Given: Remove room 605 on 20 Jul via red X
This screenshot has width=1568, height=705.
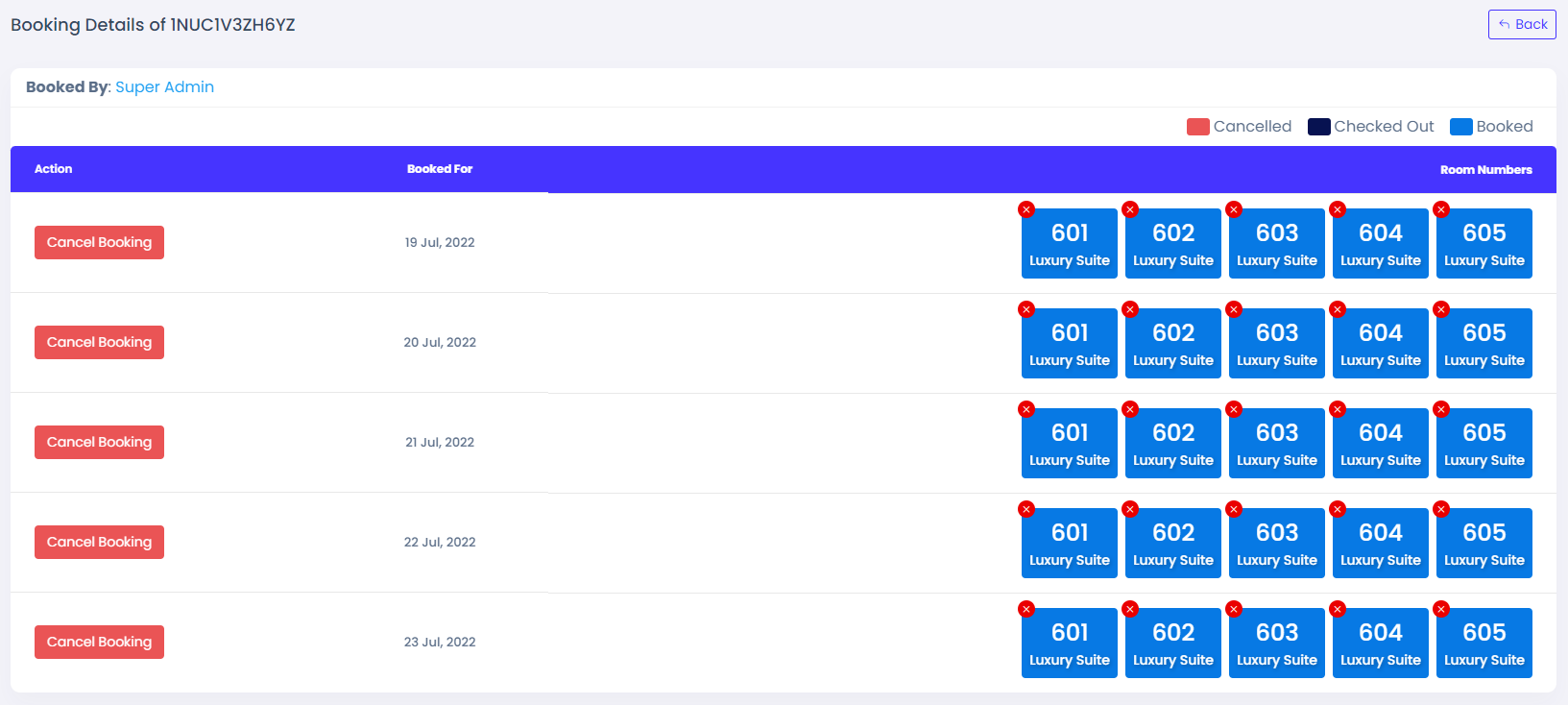Looking at the screenshot, I should (1441, 309).
